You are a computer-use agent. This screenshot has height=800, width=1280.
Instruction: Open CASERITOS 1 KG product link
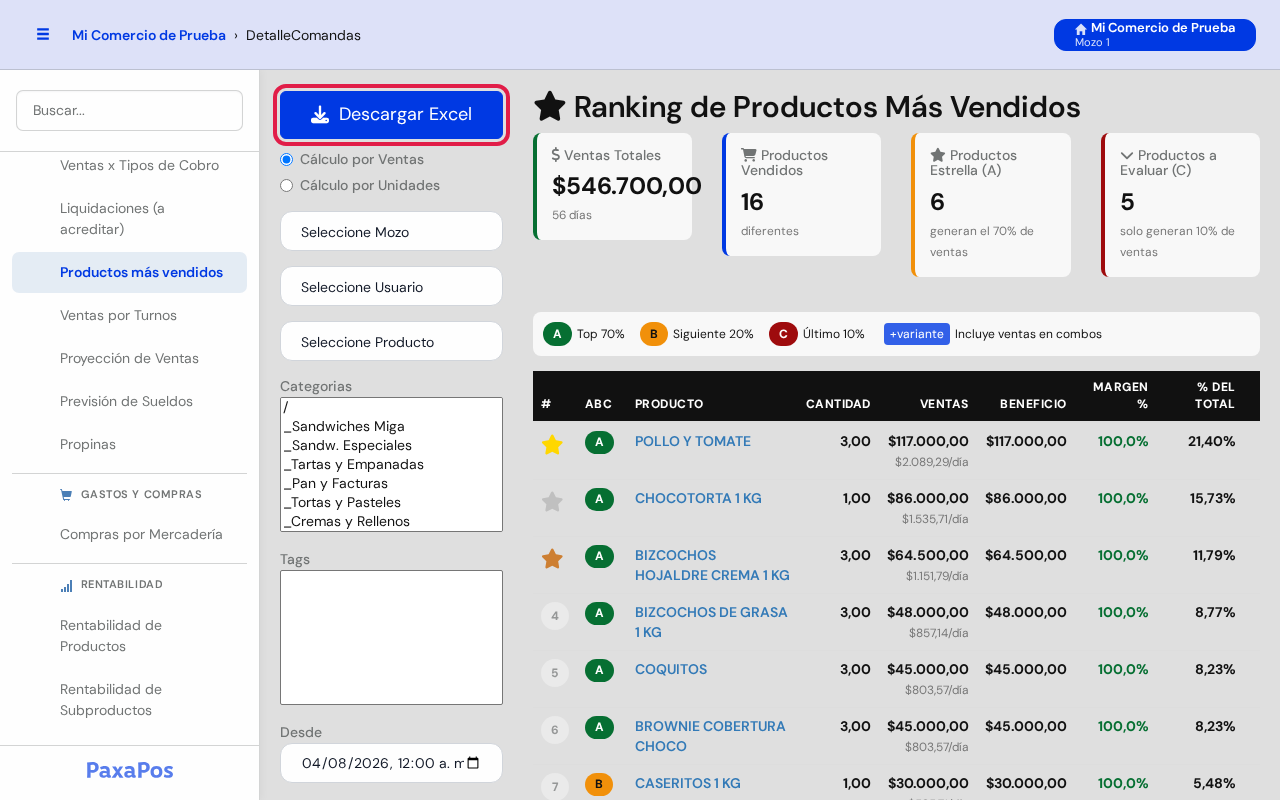point(688,783)
